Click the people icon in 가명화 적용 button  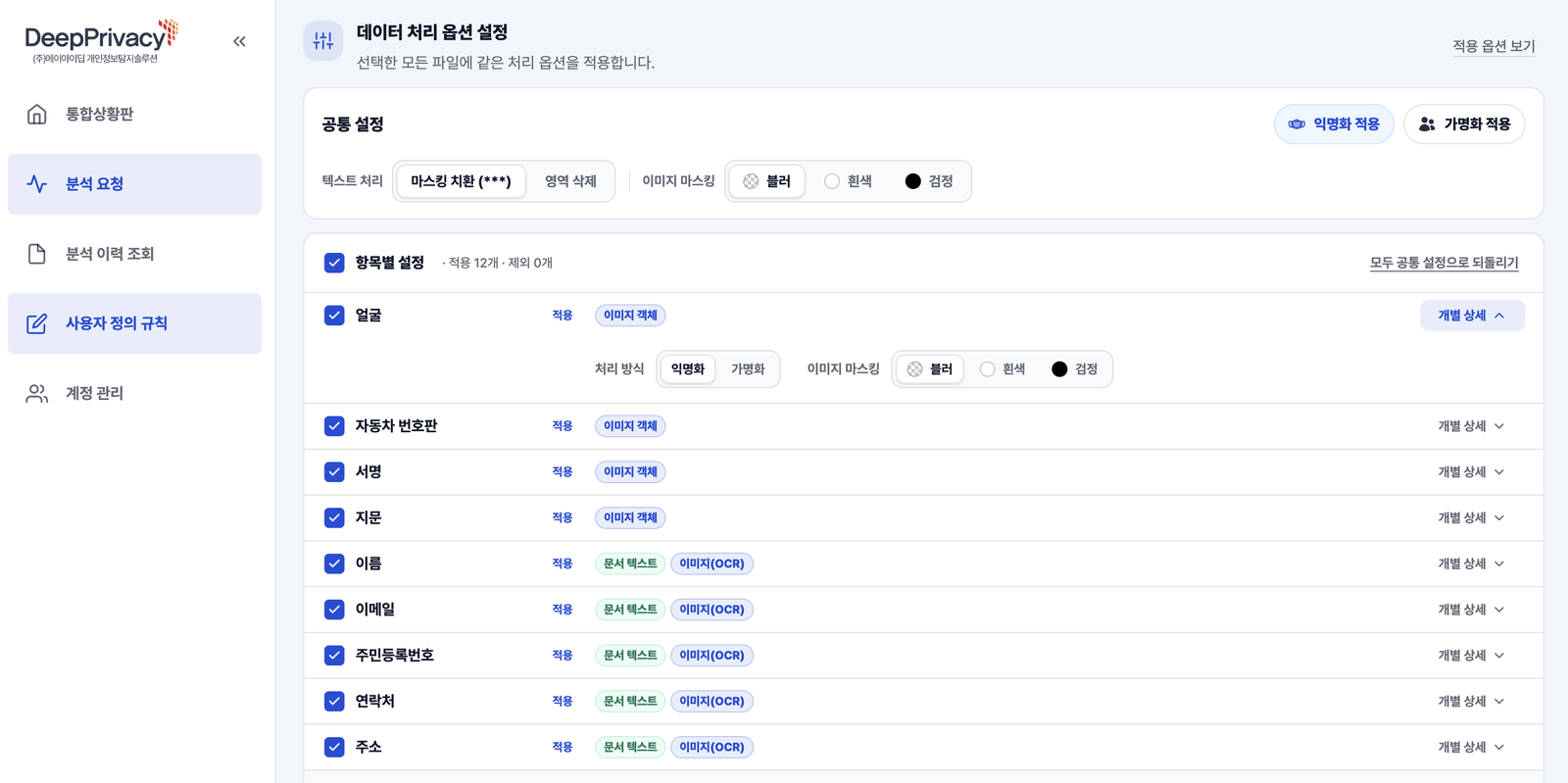click(1427, 124)
